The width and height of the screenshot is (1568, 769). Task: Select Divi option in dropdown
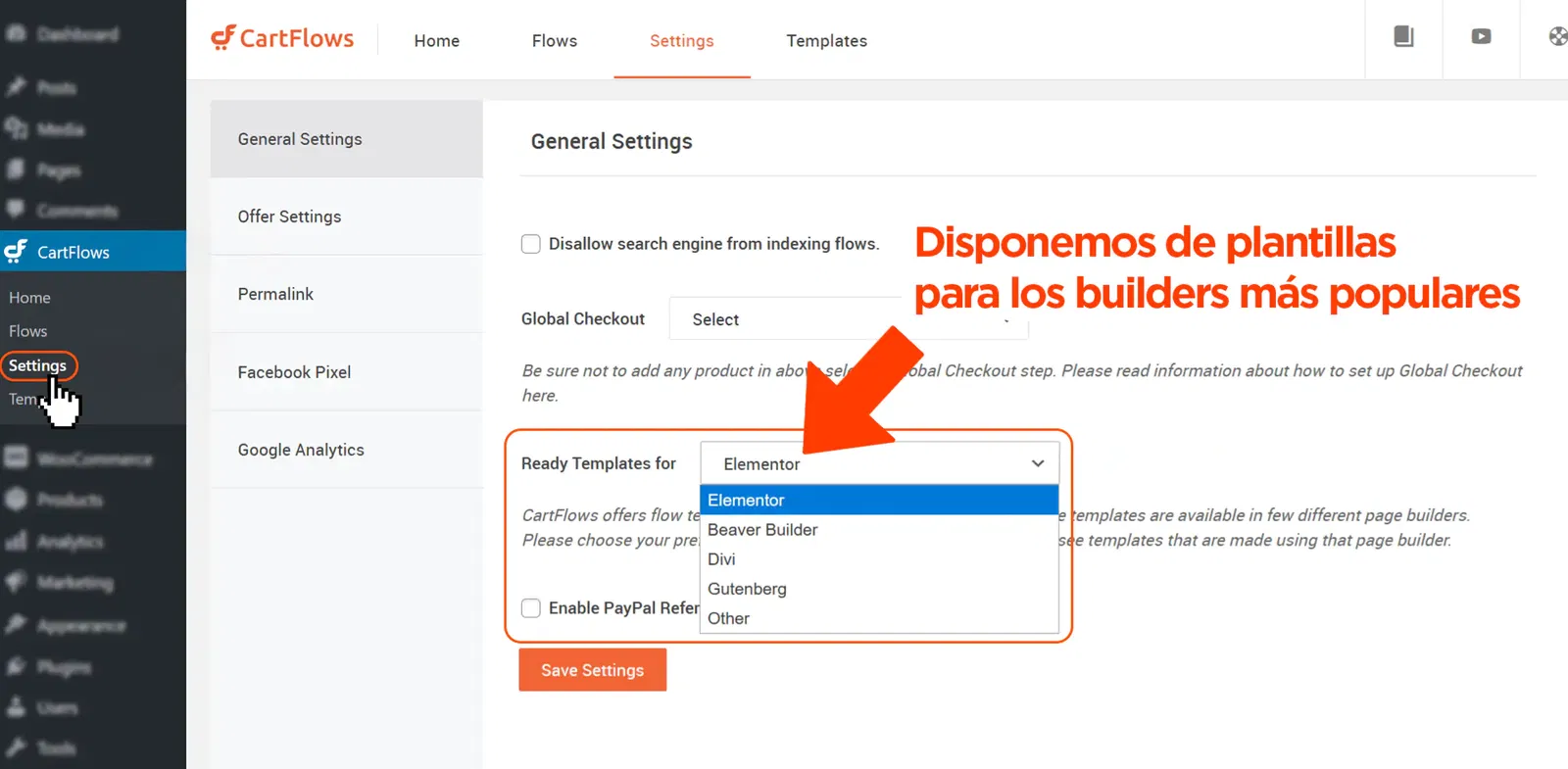point(721,559)
